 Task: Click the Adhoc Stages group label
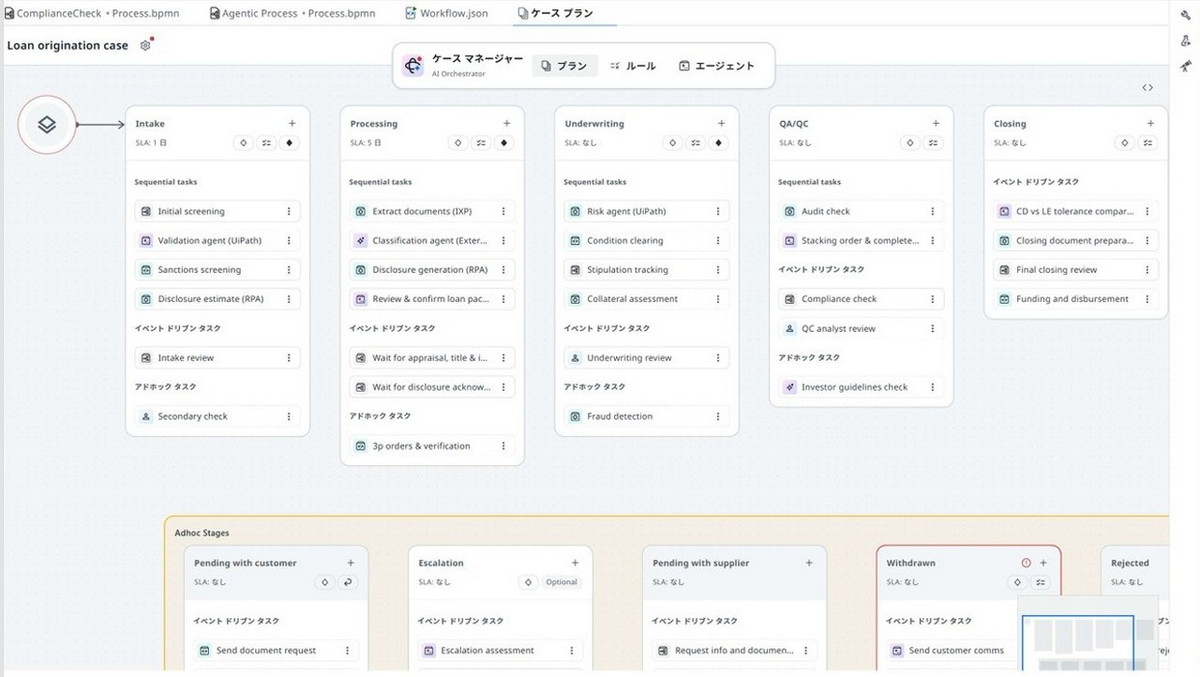click(202, 533)
